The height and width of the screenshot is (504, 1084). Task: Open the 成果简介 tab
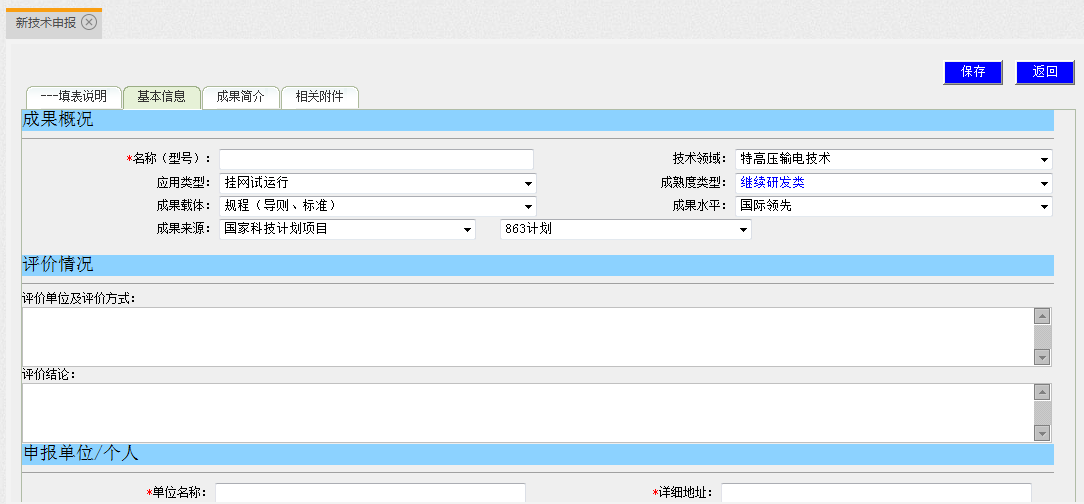[x=240, y=97]
